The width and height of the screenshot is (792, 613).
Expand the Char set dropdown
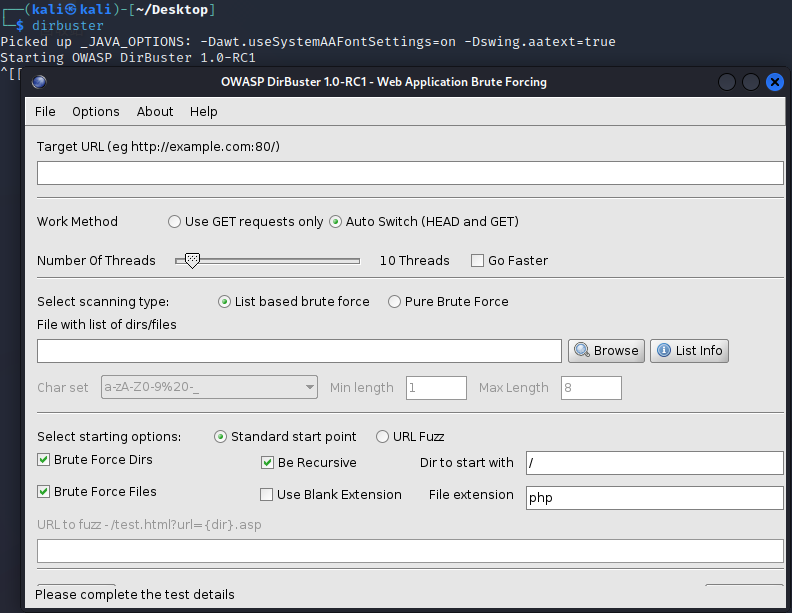309,388
